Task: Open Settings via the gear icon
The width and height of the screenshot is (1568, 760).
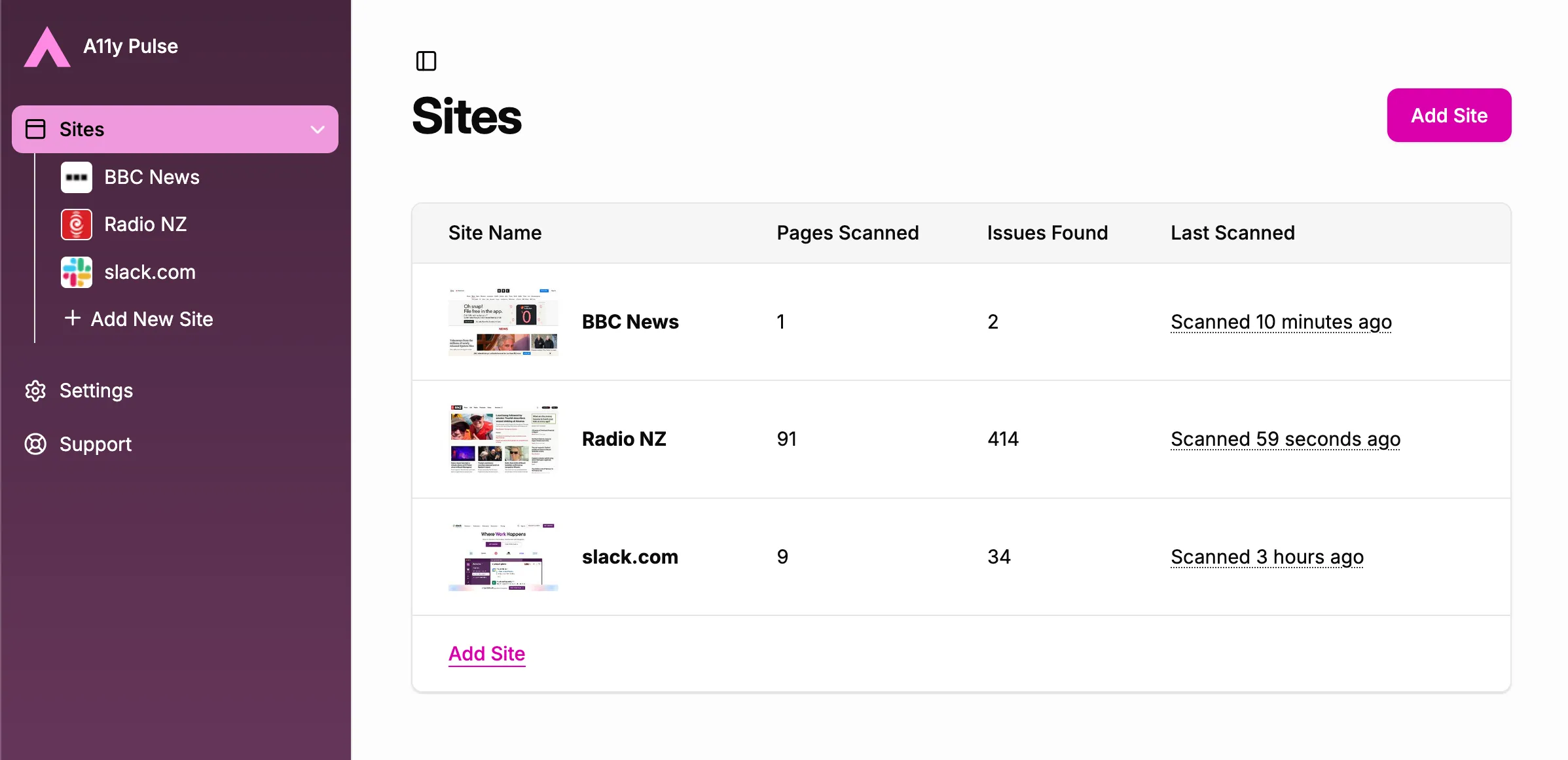Action: pos(35,390)
